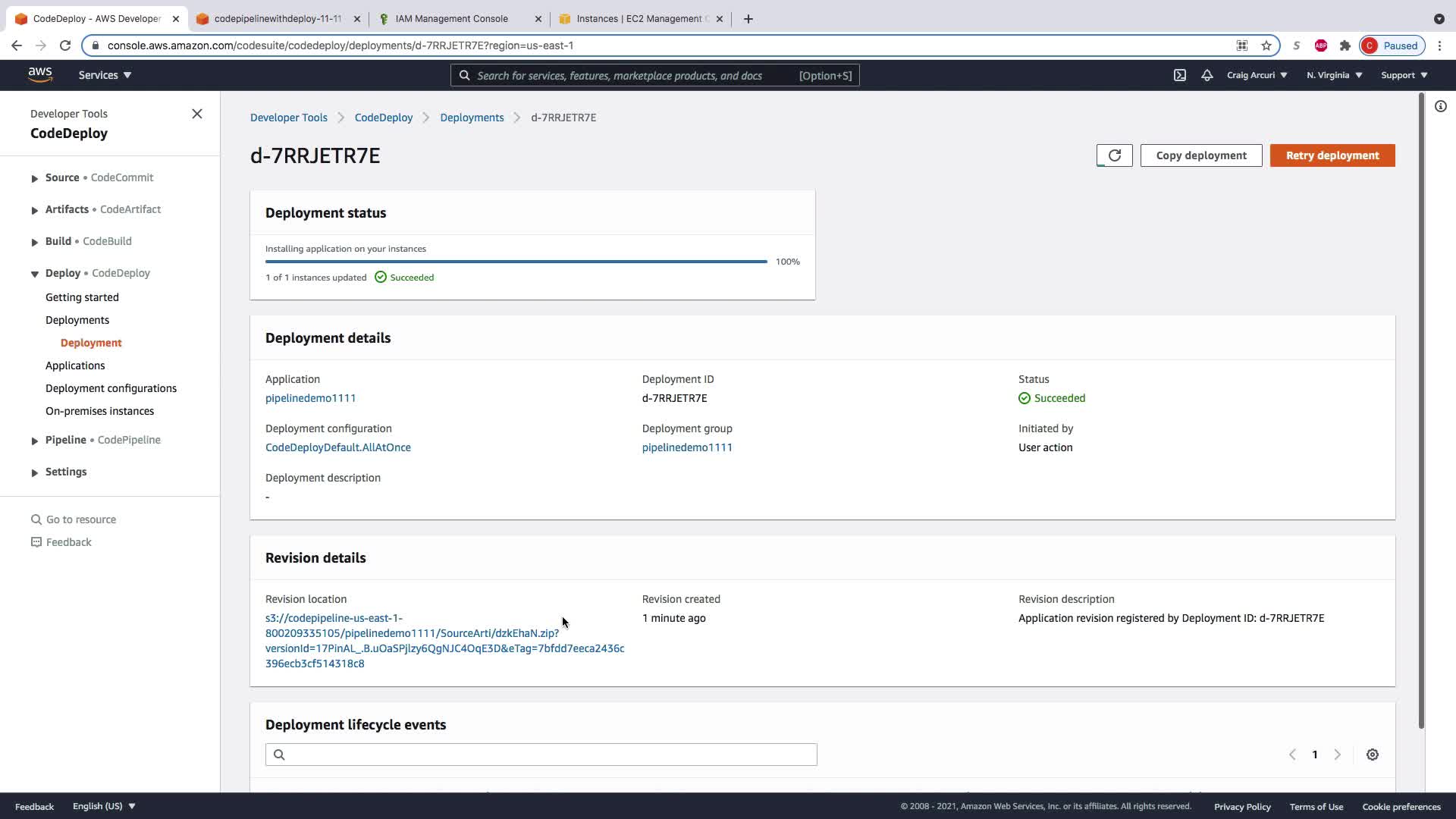Open the Services dropdown menu
Image resolution: width=1456 pixels, height=819 pixels.
click(x=105, y=75)
